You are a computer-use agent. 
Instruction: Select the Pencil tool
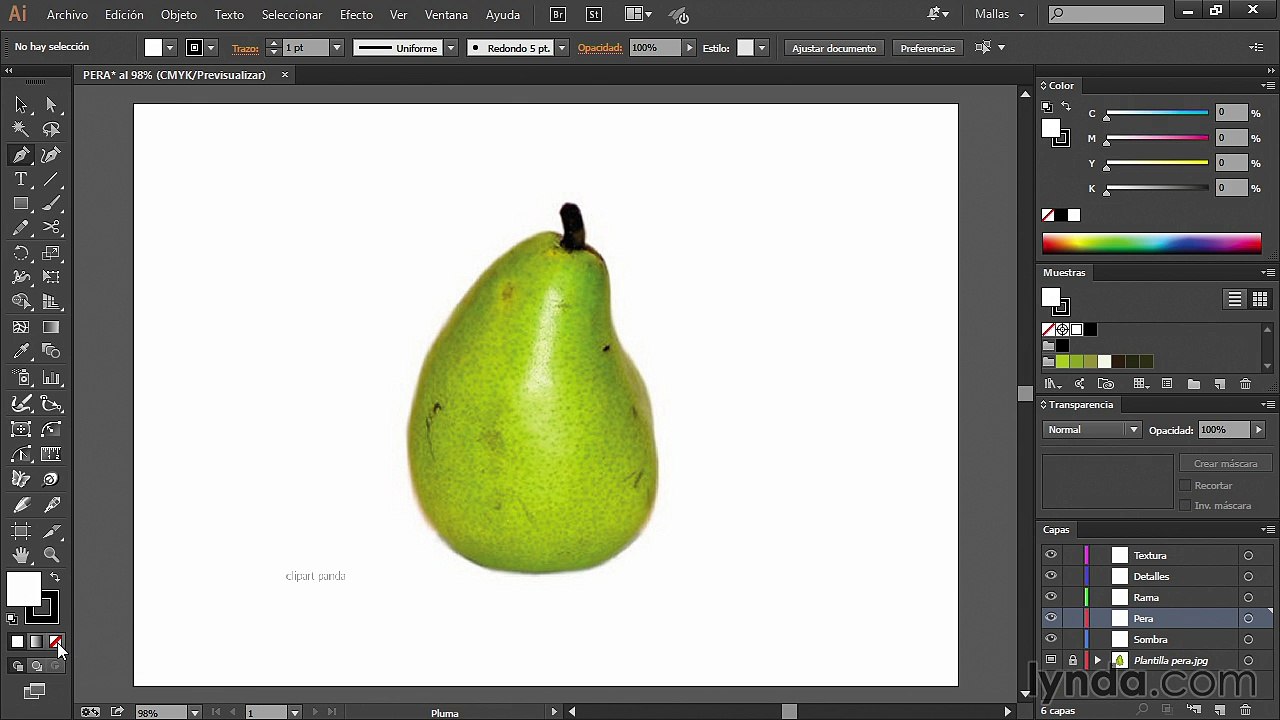point(21,228)
